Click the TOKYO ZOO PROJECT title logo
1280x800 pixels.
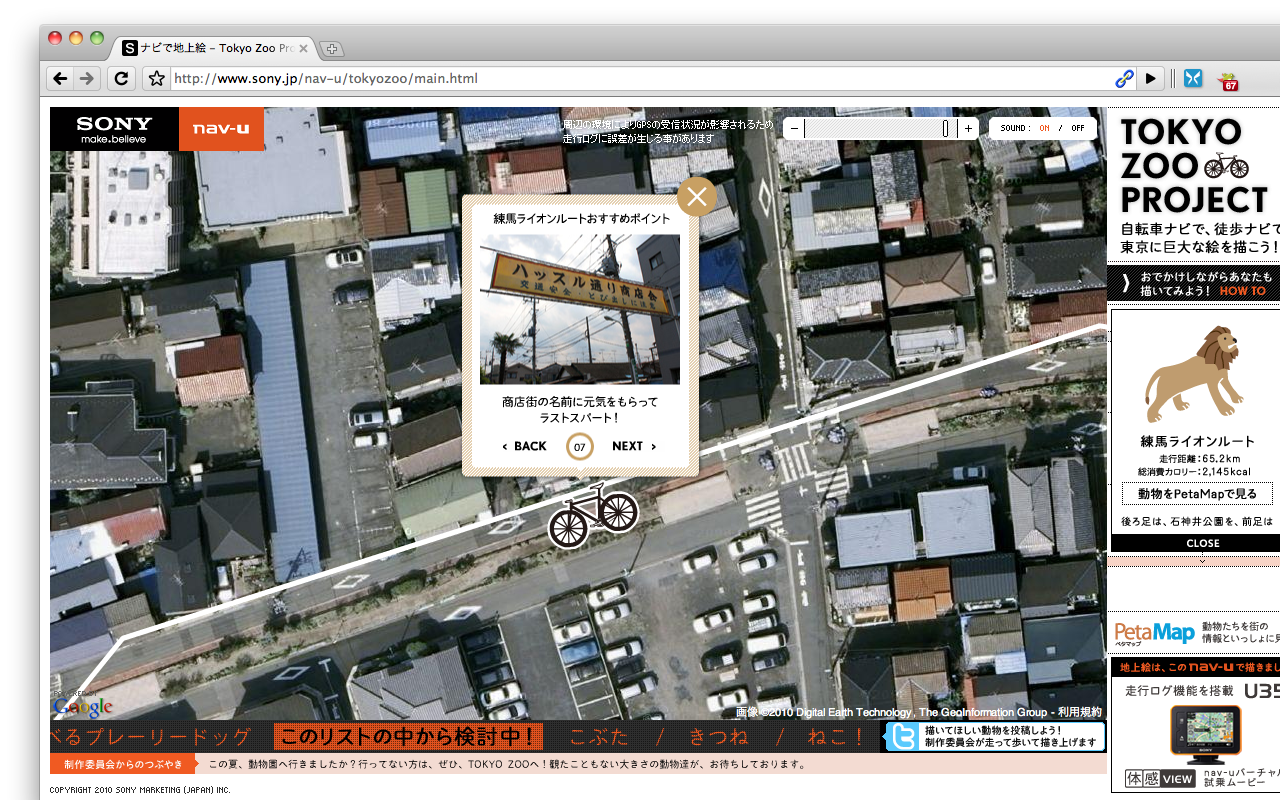[x=1195, y=164]
